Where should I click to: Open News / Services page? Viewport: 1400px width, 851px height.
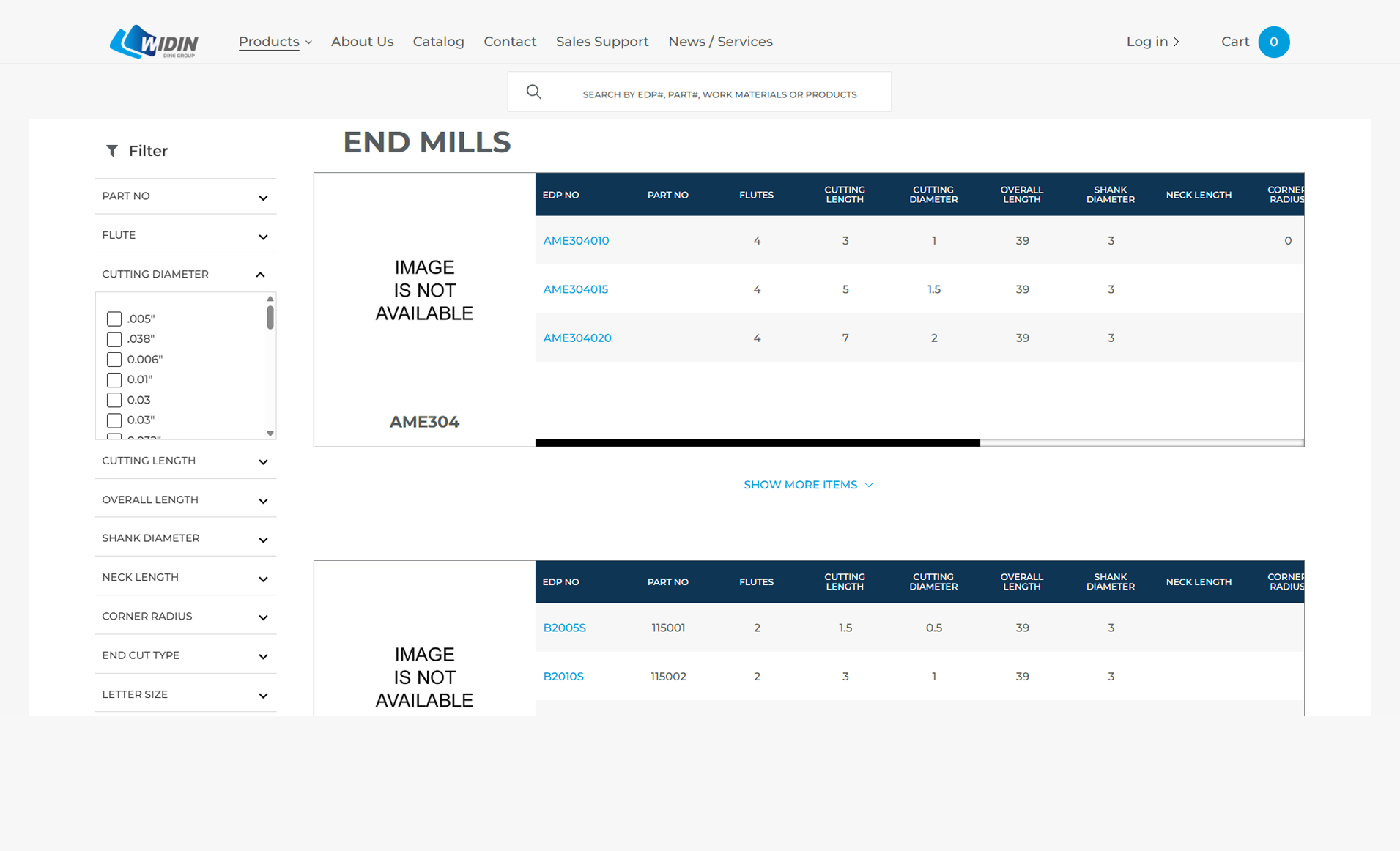point(720,42)
